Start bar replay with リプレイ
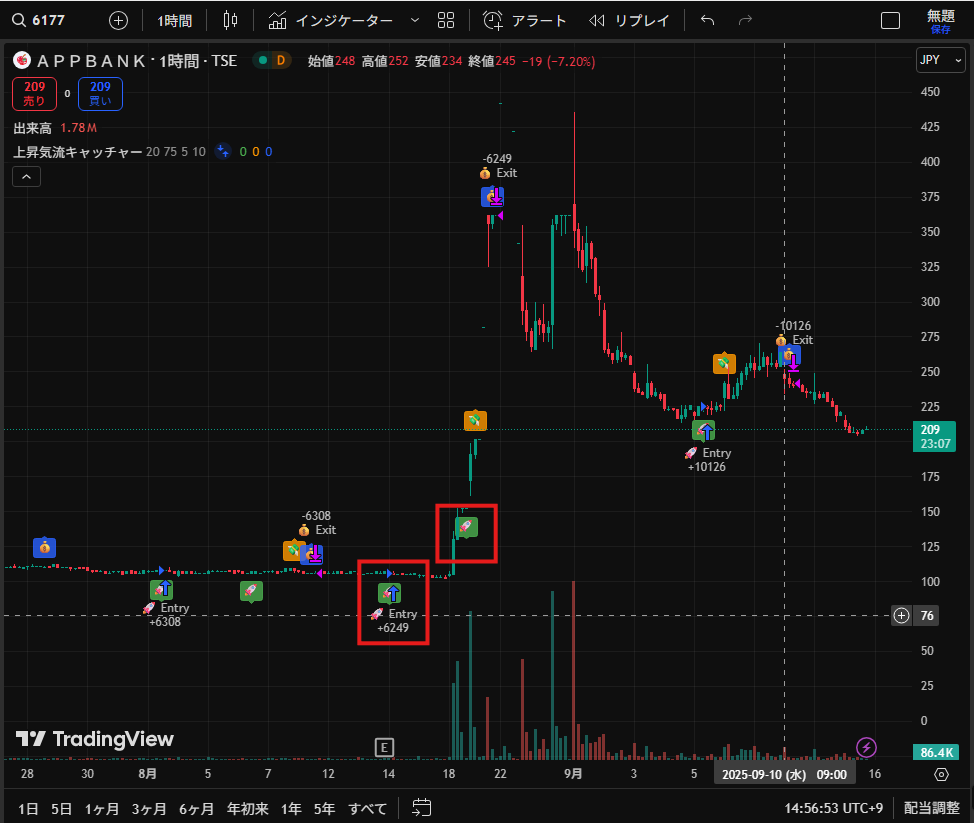 629,20
